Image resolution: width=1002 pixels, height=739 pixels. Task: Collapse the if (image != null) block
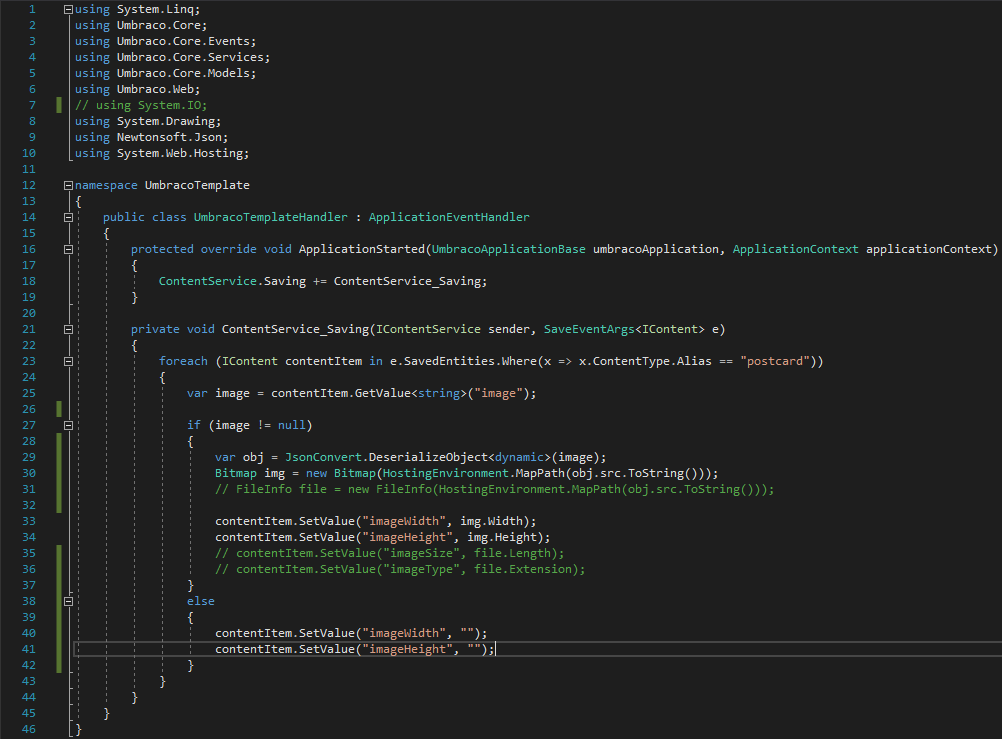[68, 425]
